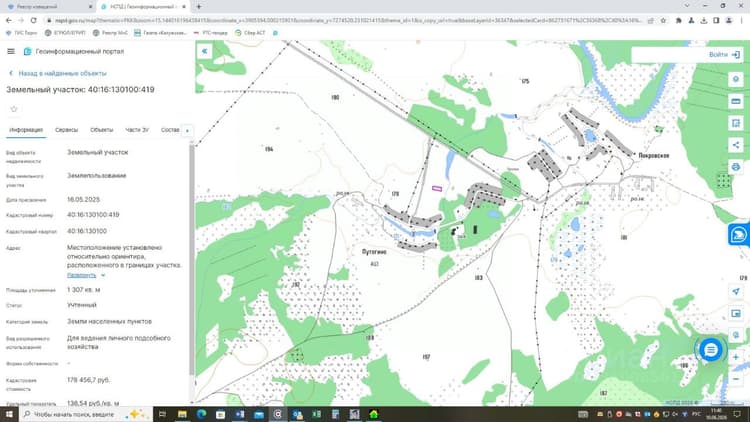Zoom in the map with the plus button

point(736,357)
